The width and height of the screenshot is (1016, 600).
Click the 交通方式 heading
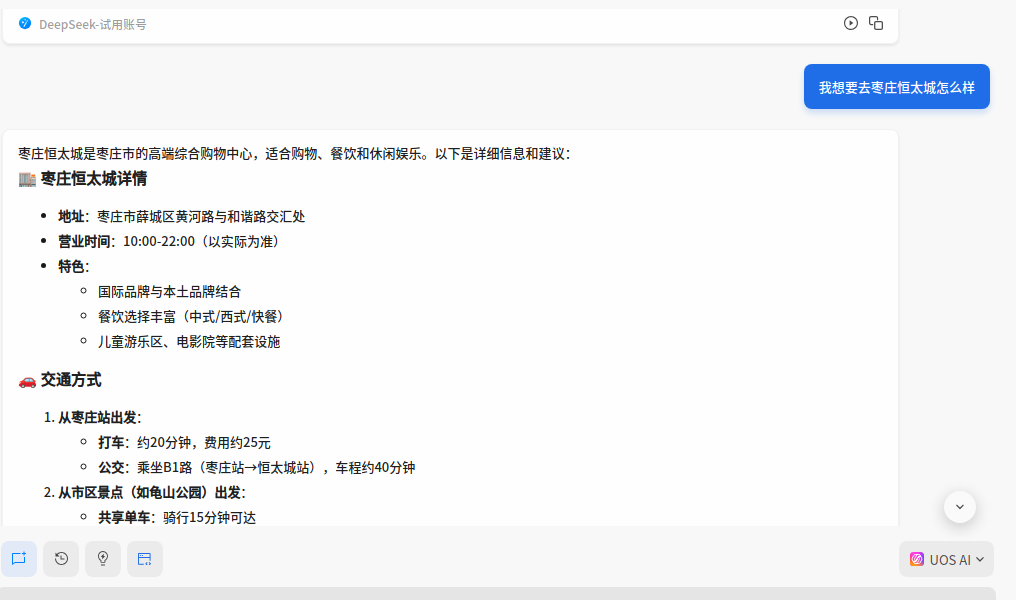(x=71, y=380)
